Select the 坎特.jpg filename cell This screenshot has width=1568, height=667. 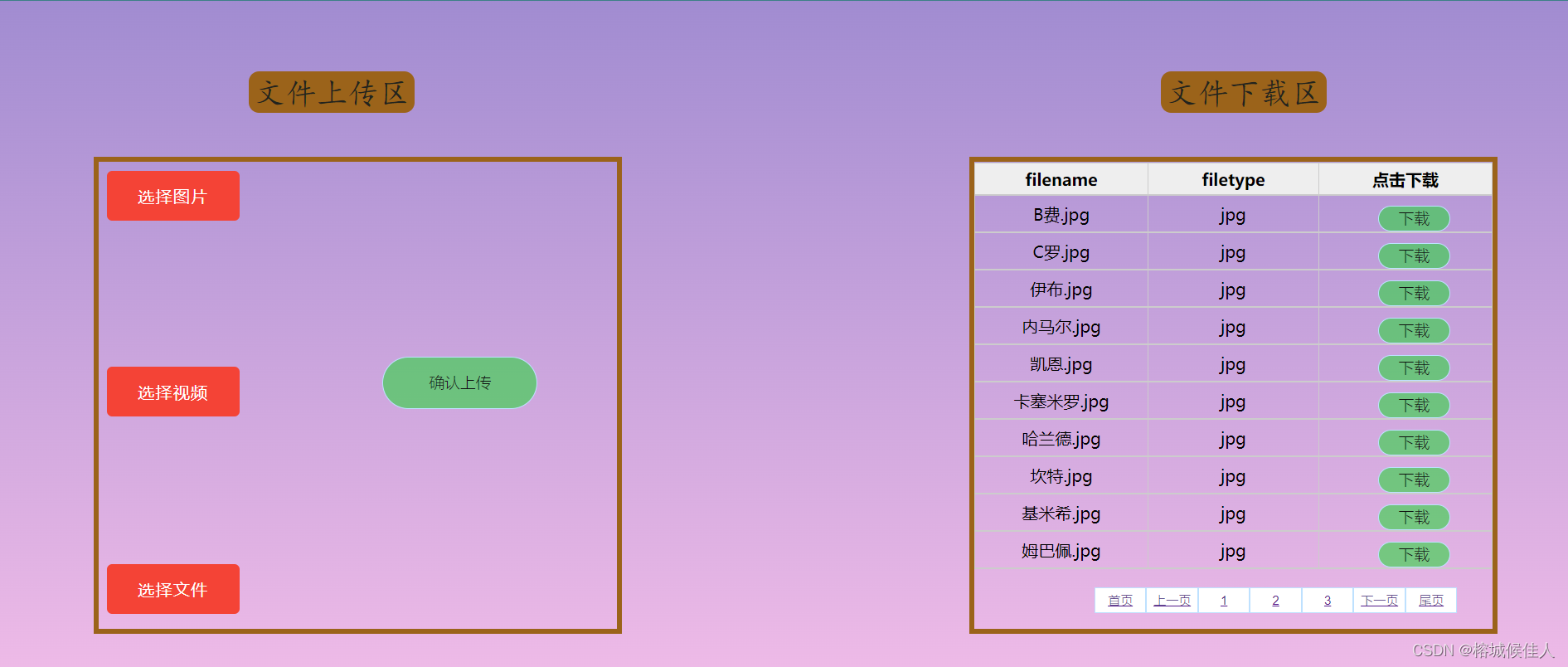point(1061,476)
